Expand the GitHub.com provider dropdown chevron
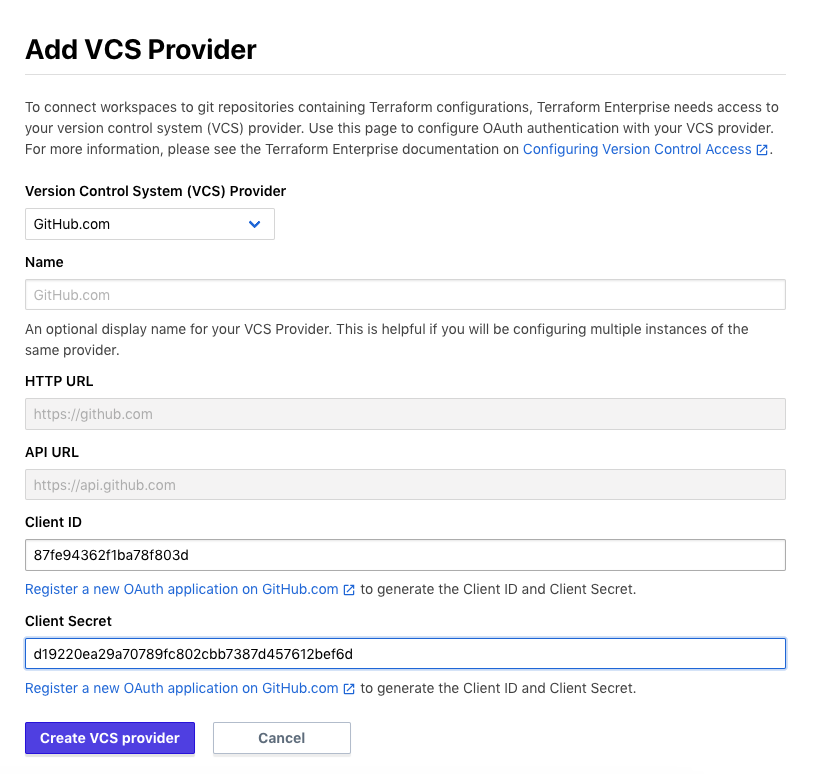This screenshot has width=813, height=774. (x=254, y=224)
